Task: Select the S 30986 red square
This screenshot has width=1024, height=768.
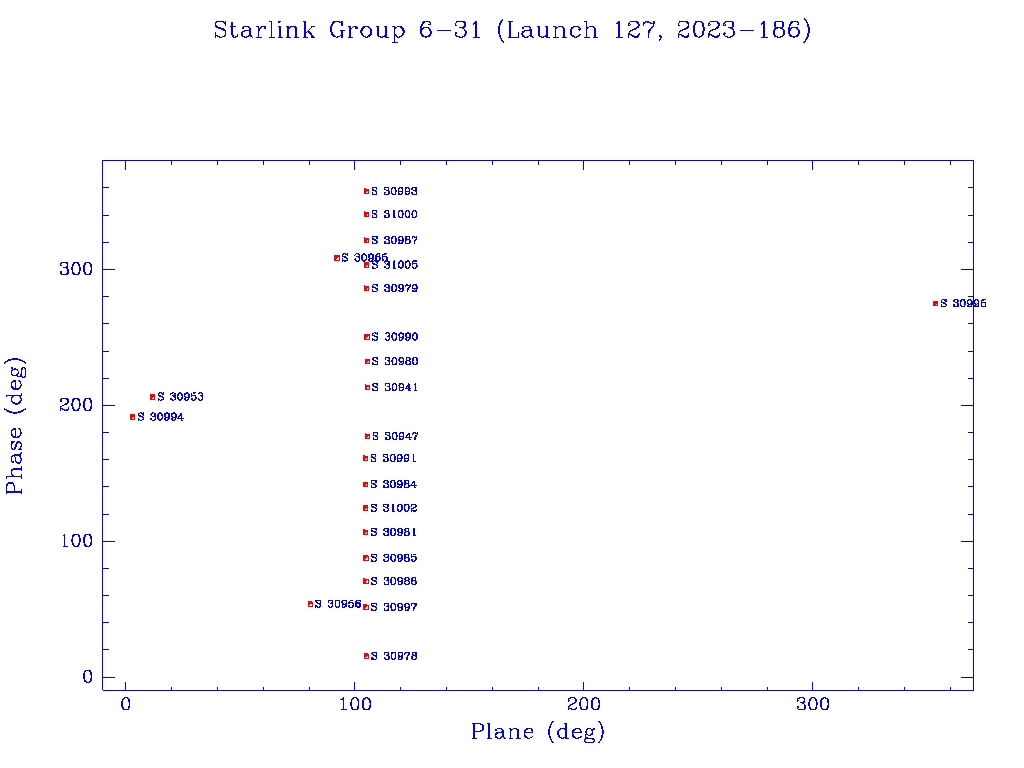Action: 366,581
